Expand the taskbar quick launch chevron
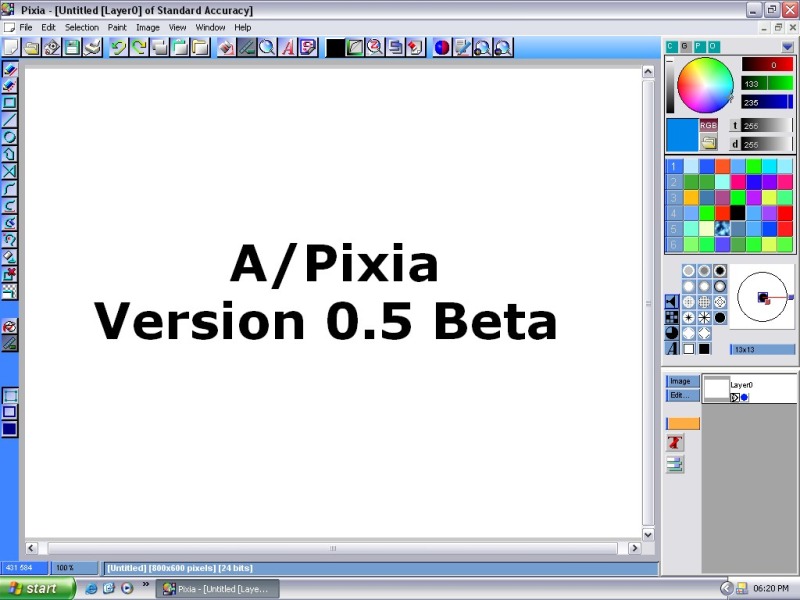 tap(146, 585)
